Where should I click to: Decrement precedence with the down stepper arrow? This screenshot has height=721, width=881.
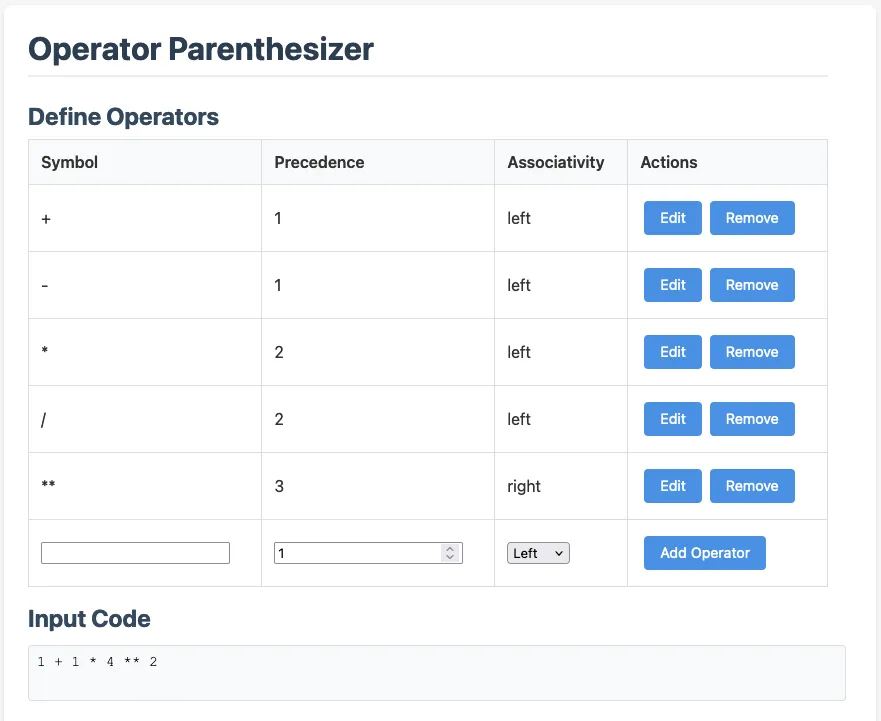450,558
